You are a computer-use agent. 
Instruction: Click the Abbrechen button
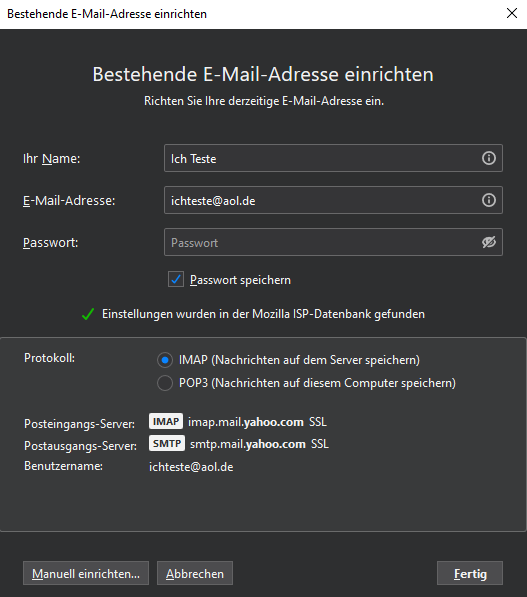coord(195,573)
